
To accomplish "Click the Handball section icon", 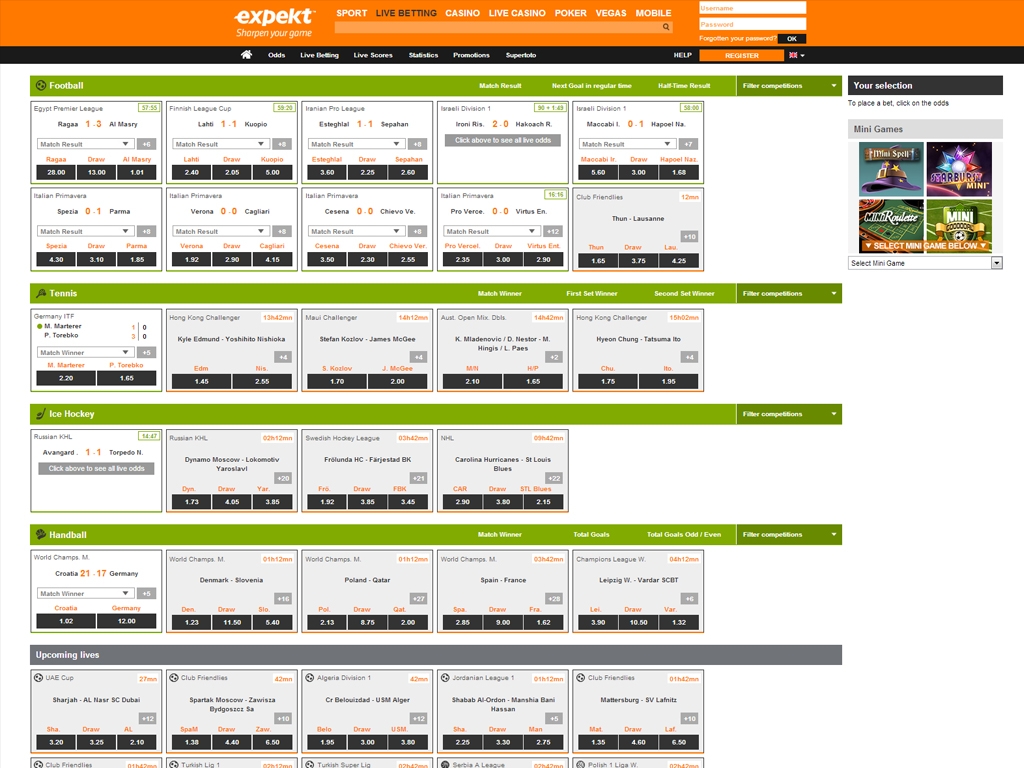I will [40, 535].
